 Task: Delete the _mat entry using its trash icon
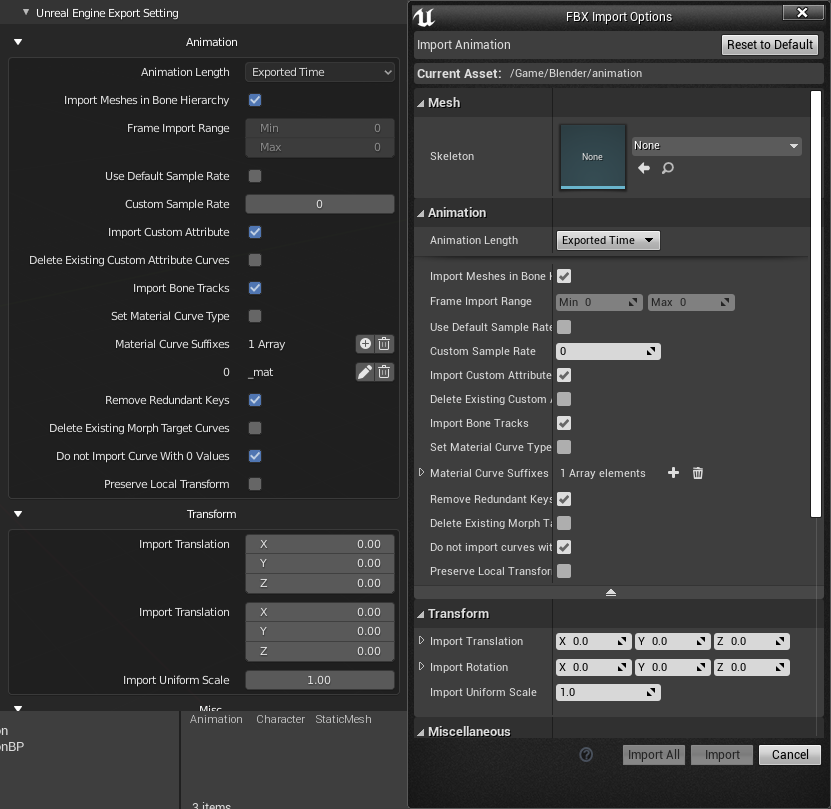click(382, 371)
